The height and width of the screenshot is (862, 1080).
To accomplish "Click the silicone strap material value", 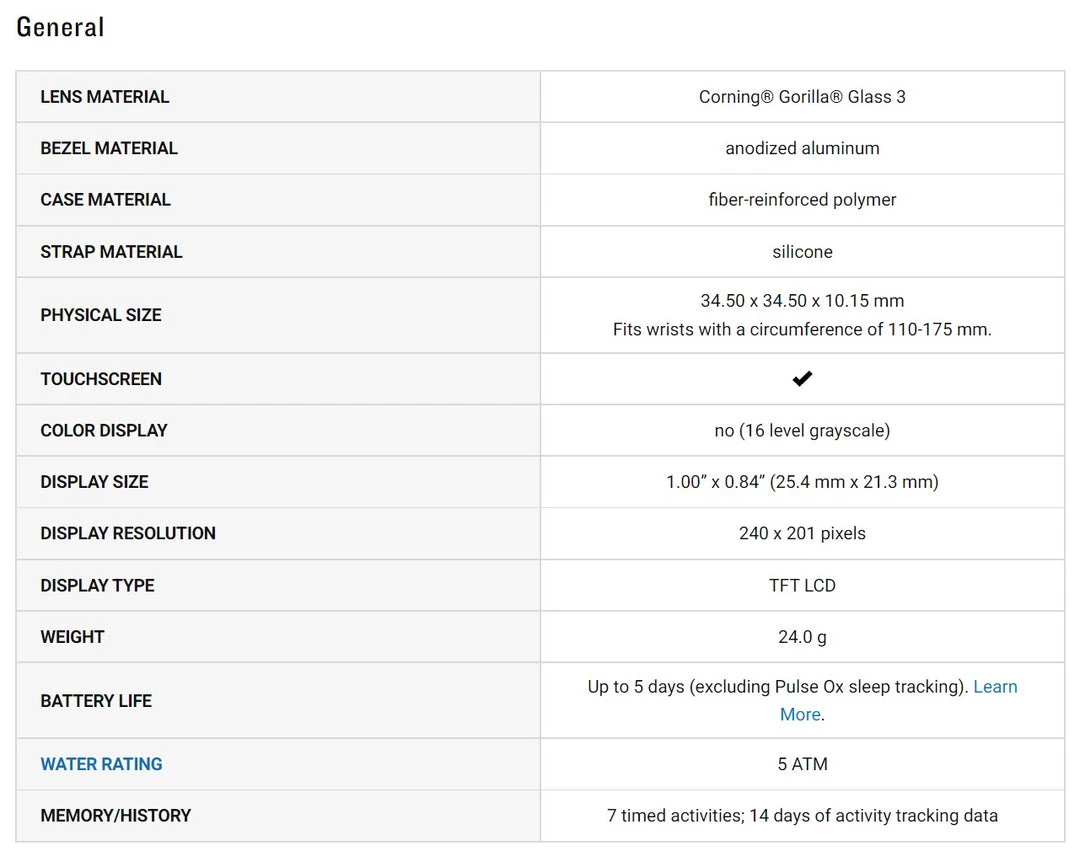I will pyautogui.click(x=802, y=252).
